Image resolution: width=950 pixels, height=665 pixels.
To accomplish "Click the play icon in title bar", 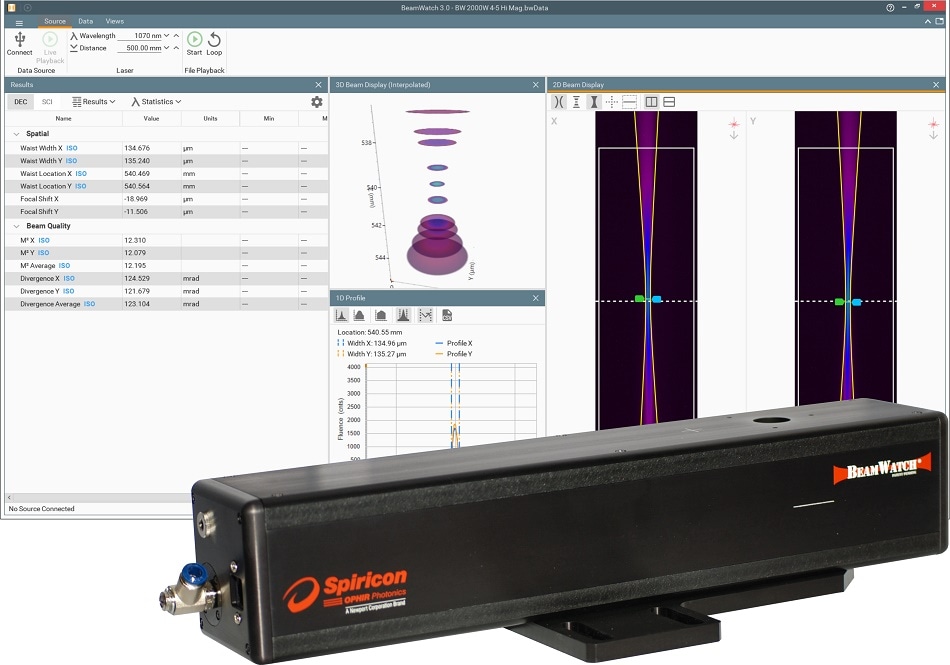I will coord(27,8).
